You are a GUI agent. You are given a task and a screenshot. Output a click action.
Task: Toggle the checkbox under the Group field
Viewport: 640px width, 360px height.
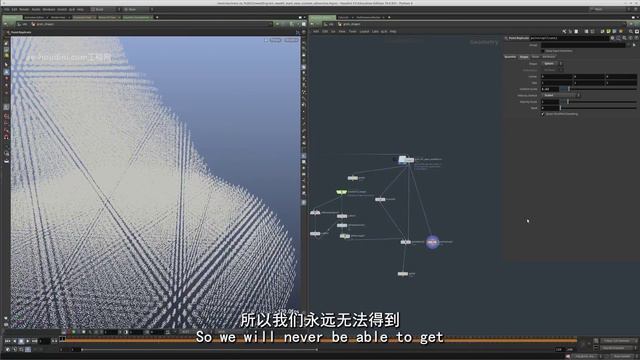[x=543, y=51]
